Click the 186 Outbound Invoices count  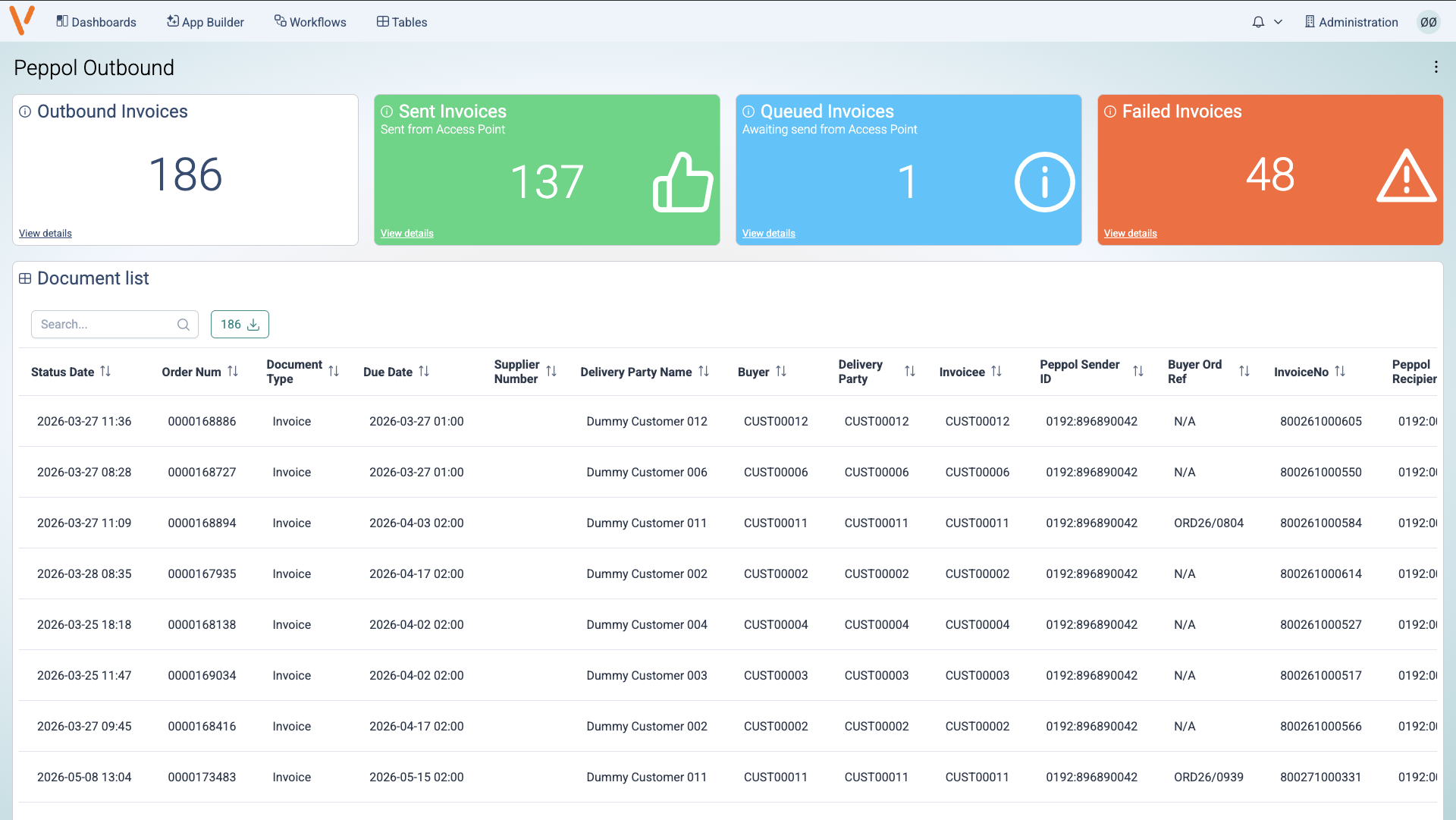(185, 174)
